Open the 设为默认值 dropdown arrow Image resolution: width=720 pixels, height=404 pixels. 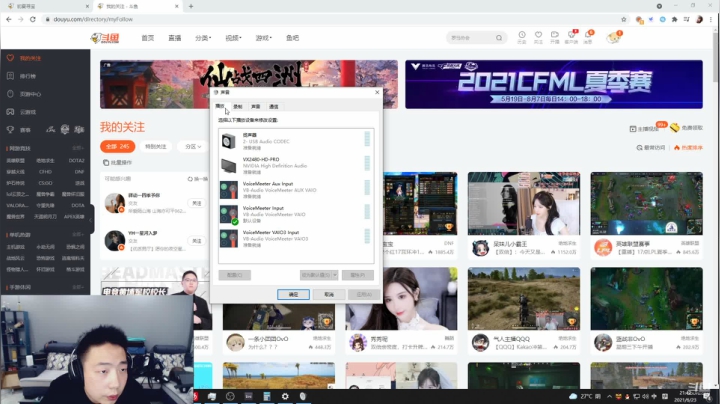tap(335, 275)
